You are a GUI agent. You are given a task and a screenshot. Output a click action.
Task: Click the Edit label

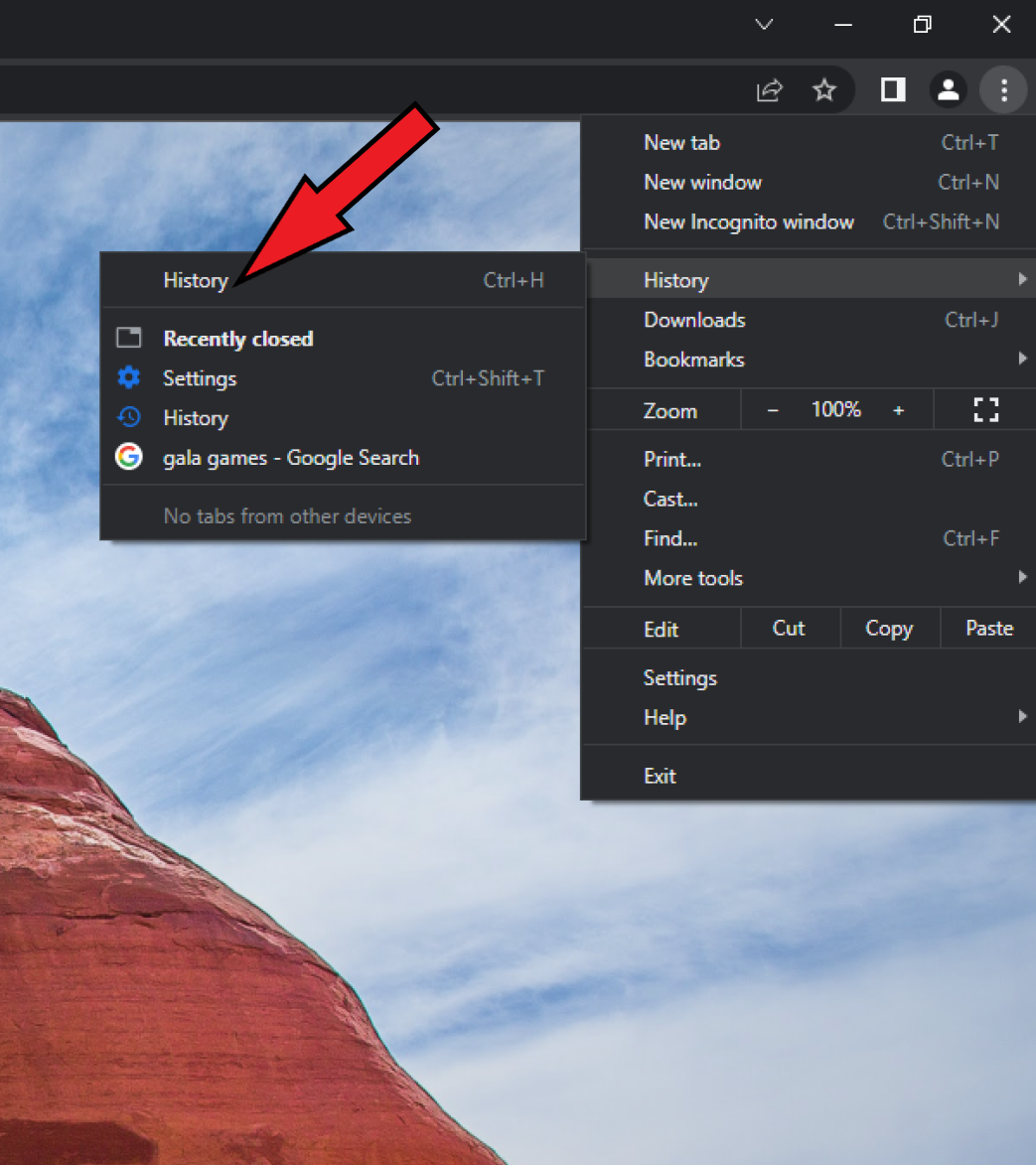pyautogui.click(x=661, y=630)
